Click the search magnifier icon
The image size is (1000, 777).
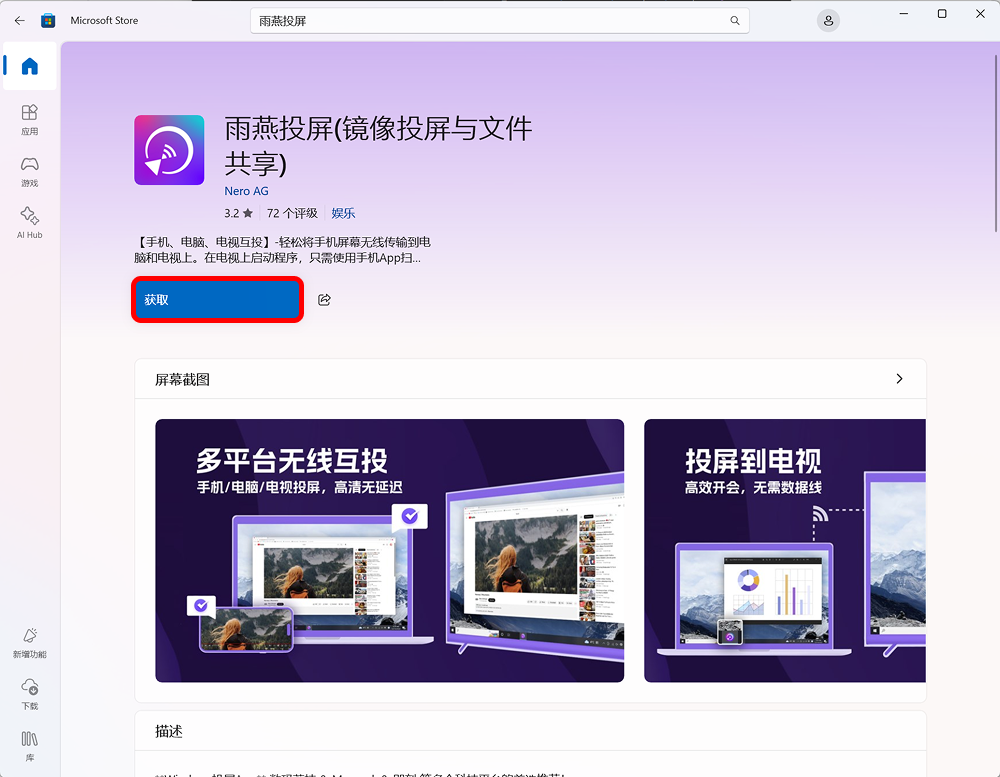tap(735, 20)
